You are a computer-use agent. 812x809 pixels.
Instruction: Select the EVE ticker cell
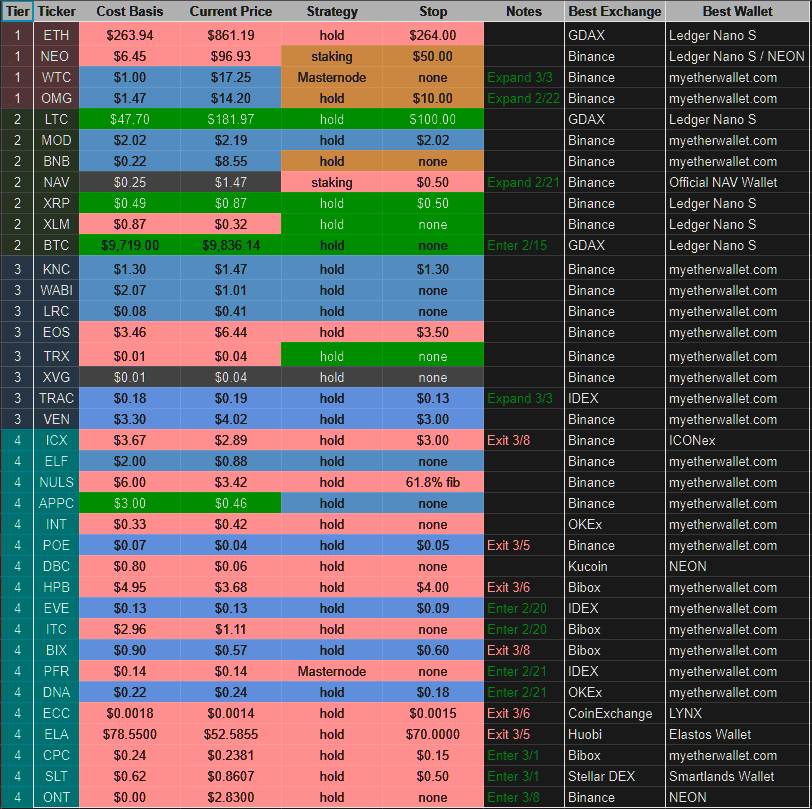click(x=56, y=608)
